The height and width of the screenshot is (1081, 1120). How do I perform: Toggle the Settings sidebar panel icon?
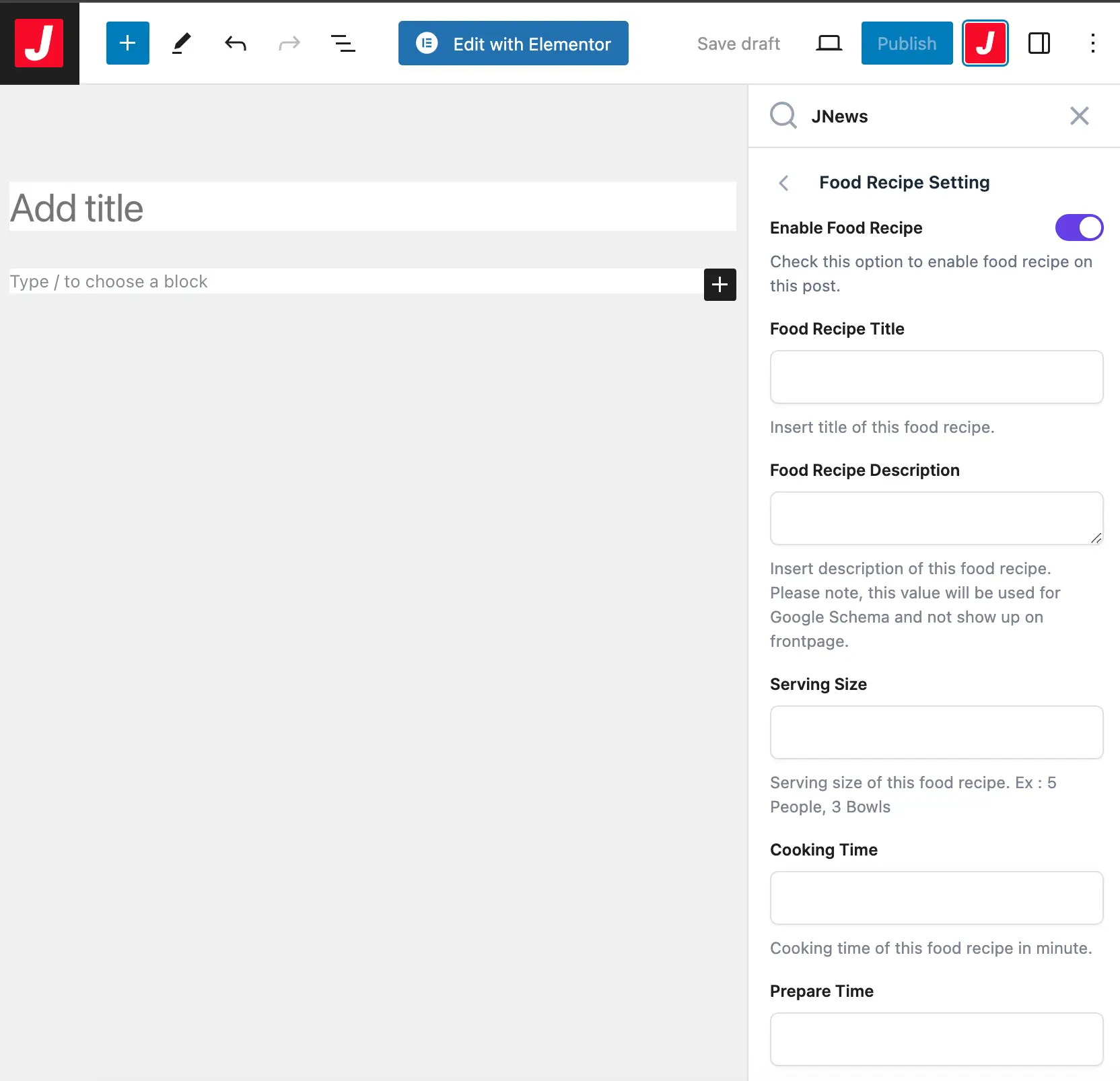(1039, 43)
